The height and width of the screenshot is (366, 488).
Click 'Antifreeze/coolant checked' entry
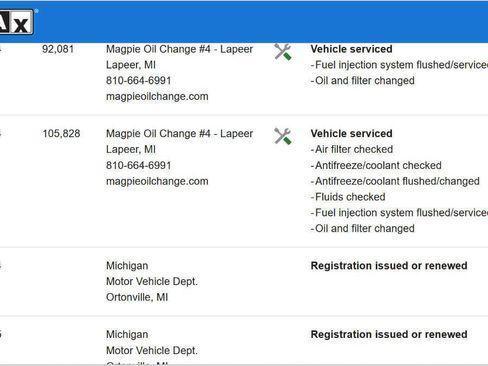point(376,165)
